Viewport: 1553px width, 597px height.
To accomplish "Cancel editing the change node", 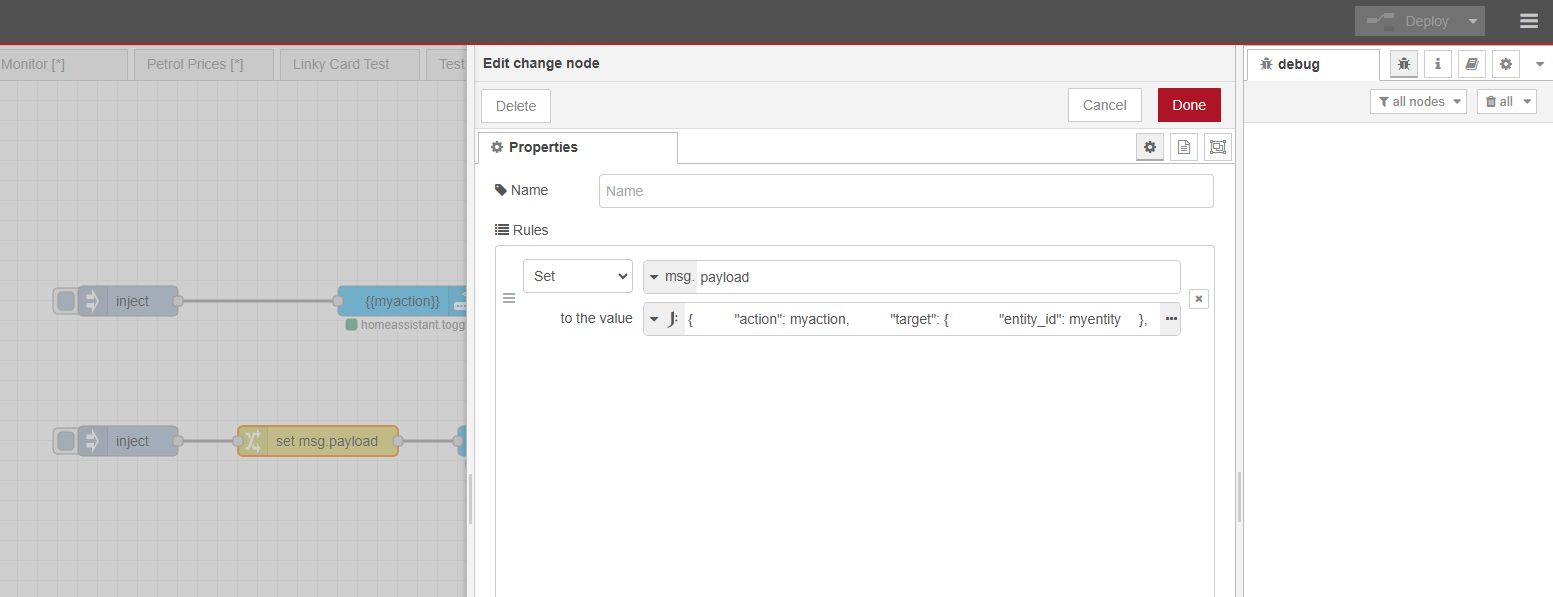I will (x=1105, y=105).
